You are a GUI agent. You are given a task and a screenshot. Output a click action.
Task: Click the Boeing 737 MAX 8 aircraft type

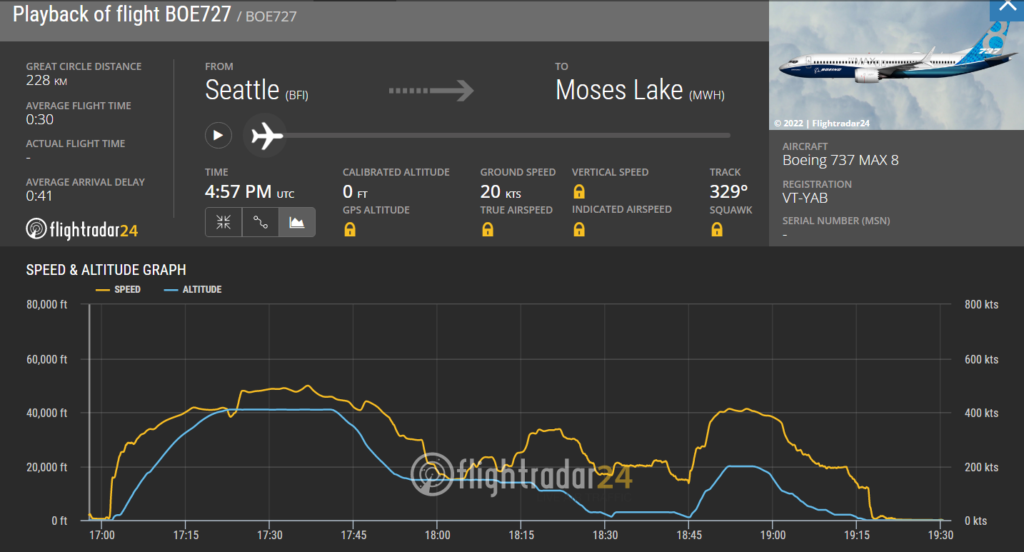point(840,160)
